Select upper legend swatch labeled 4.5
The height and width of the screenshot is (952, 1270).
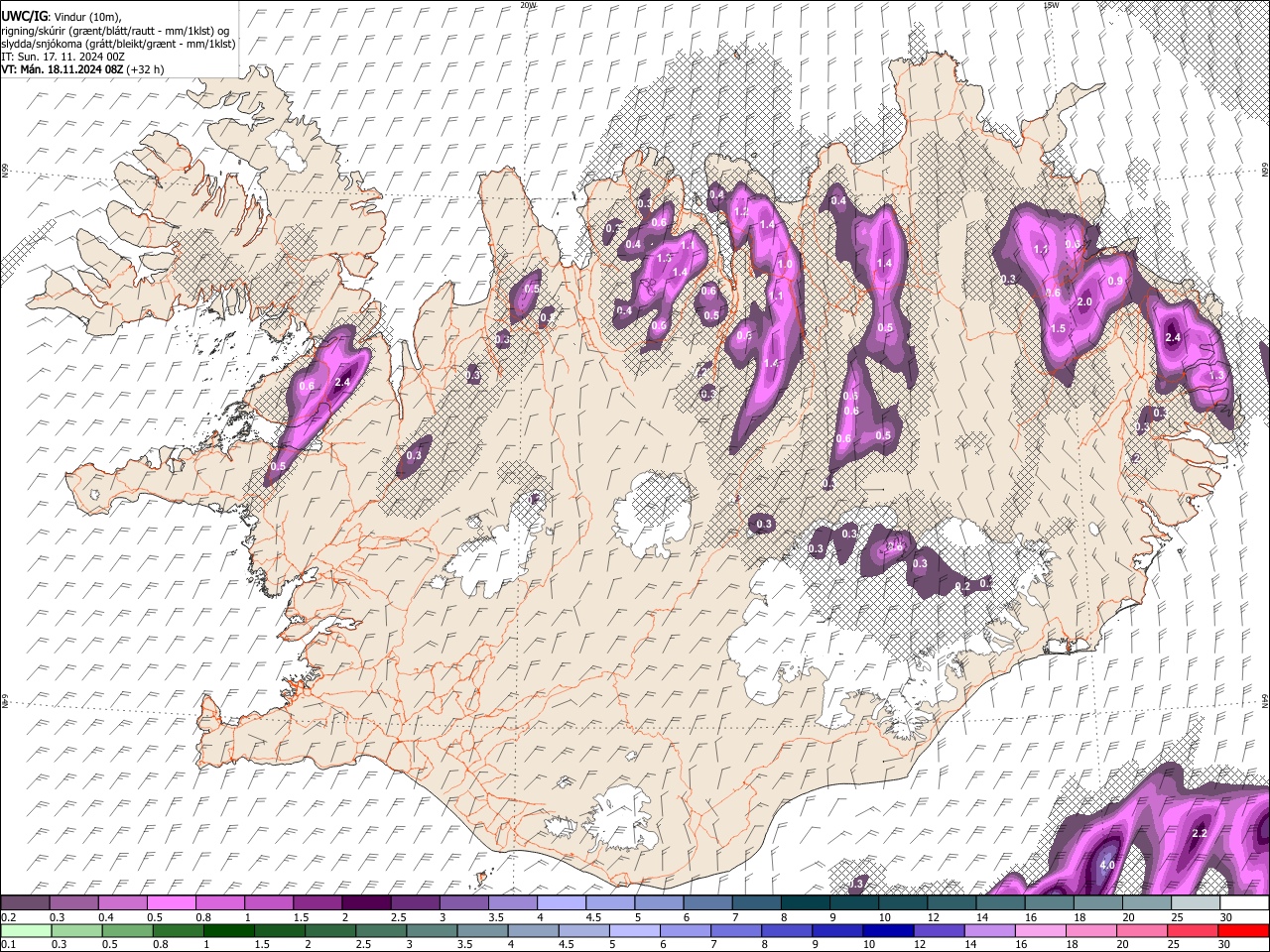pyautogui.click(x=609, y=902)
